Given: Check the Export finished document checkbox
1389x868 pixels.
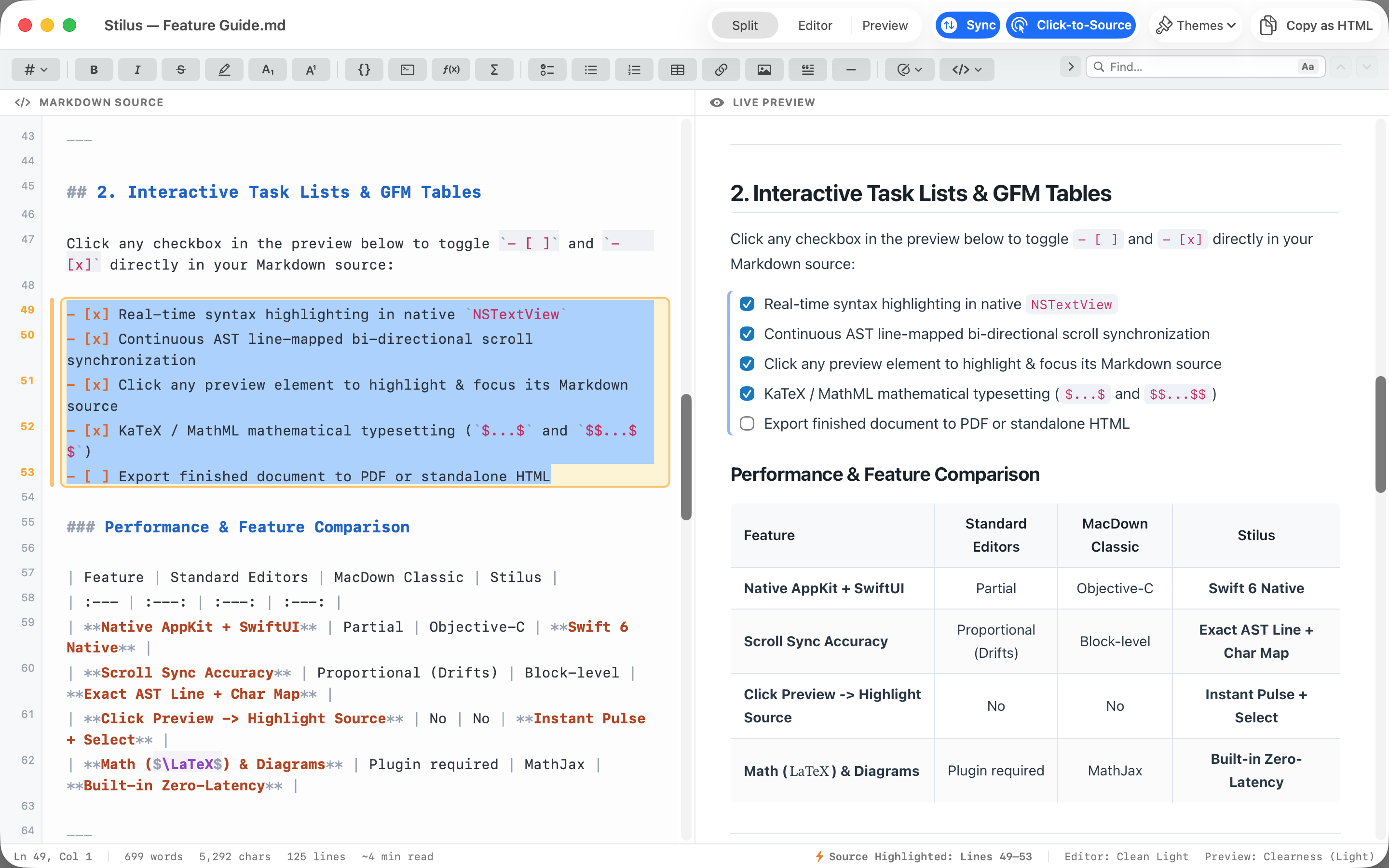Looking at the screenshot, I should tap(747, 423).
